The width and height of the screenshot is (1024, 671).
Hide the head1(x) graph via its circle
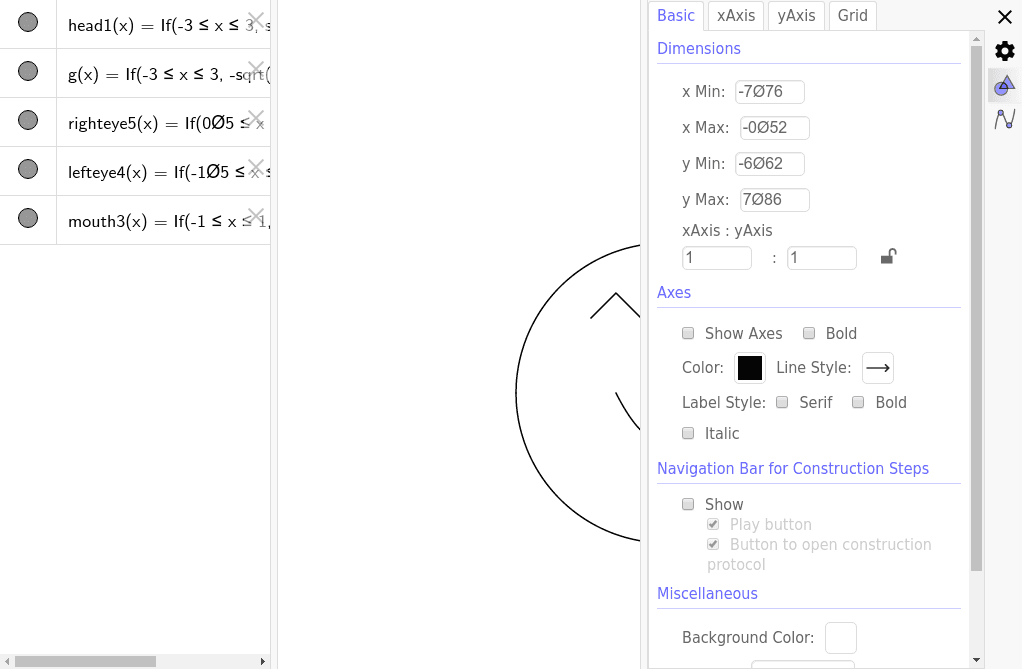point(28,22)
